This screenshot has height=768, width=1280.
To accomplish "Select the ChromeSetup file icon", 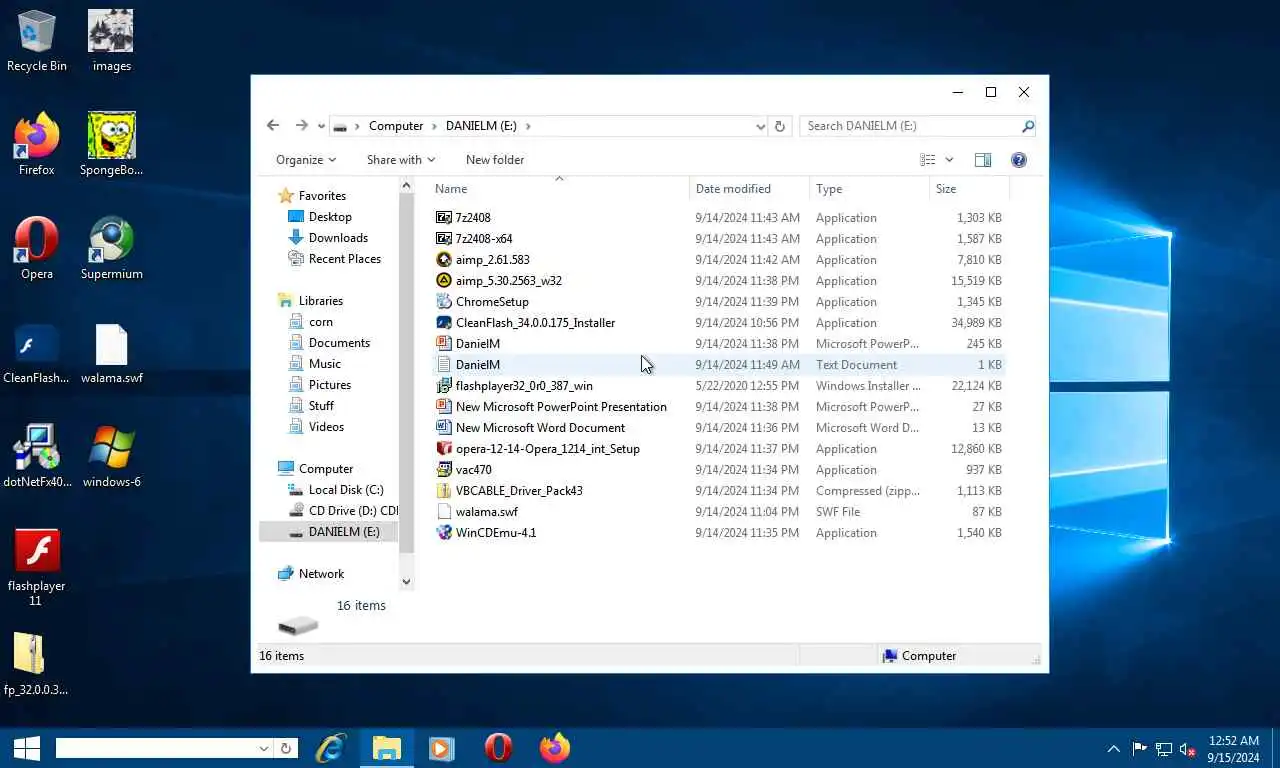I will click(x=445, y=302).
